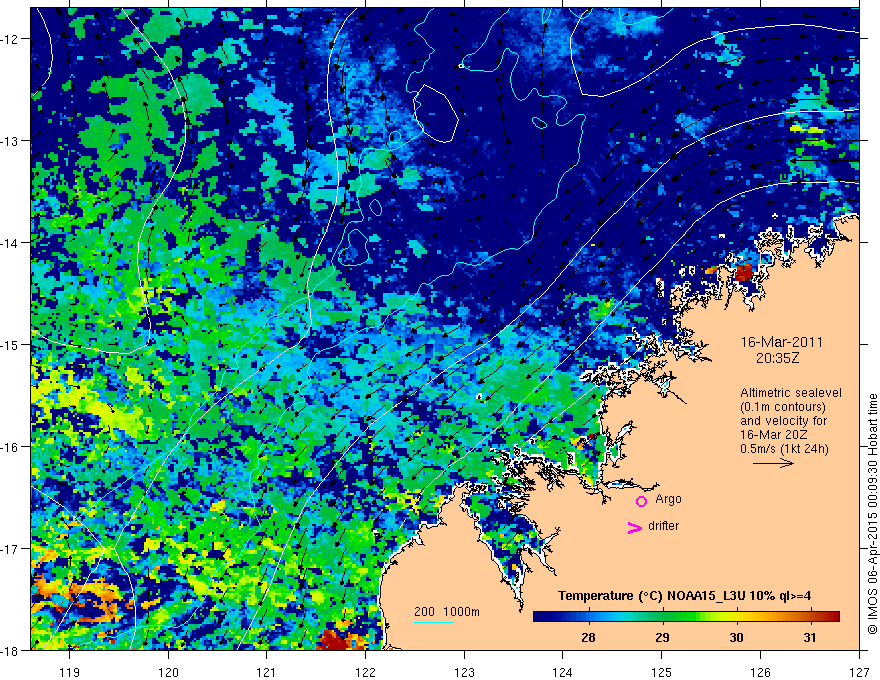The height and width of the screenshot is (680, 880).
Task: Click the longitude axis label 123
Action: click(464, 672)
